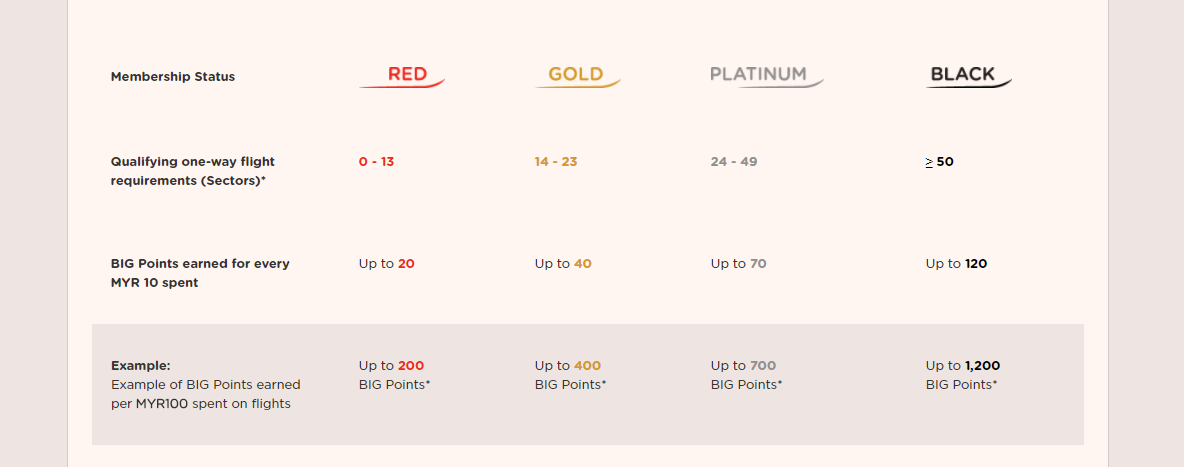Select the Up to 20 points text

[387, 264]
